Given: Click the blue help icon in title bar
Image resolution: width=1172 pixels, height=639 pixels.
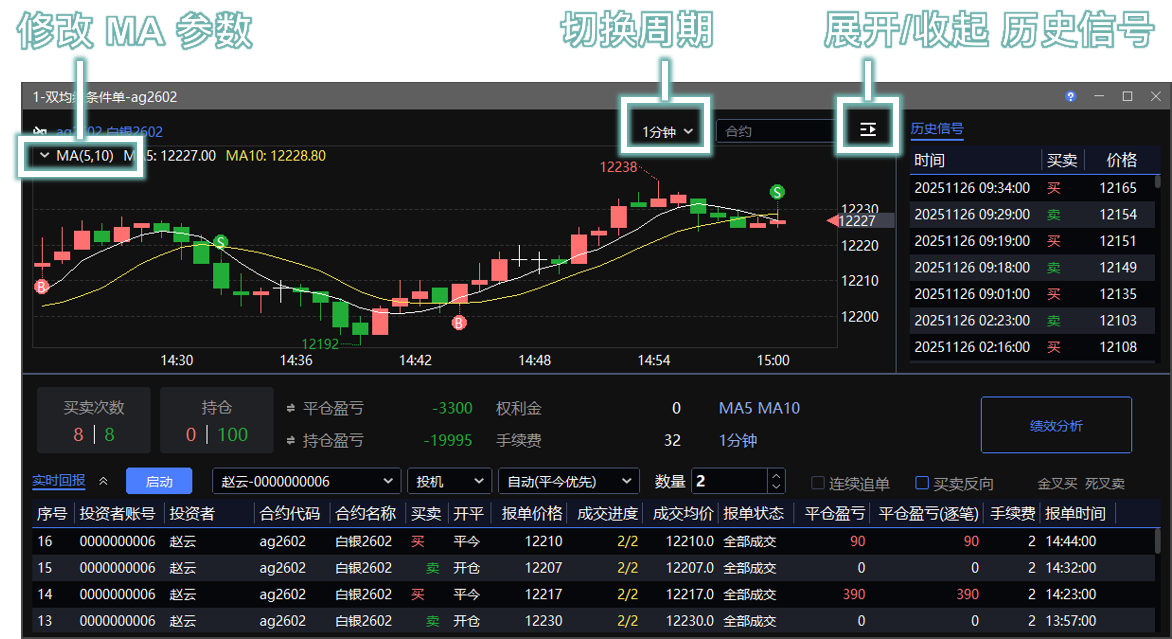Looking at the screenshot, I should pyautogui.click(x=1070, y=97).
